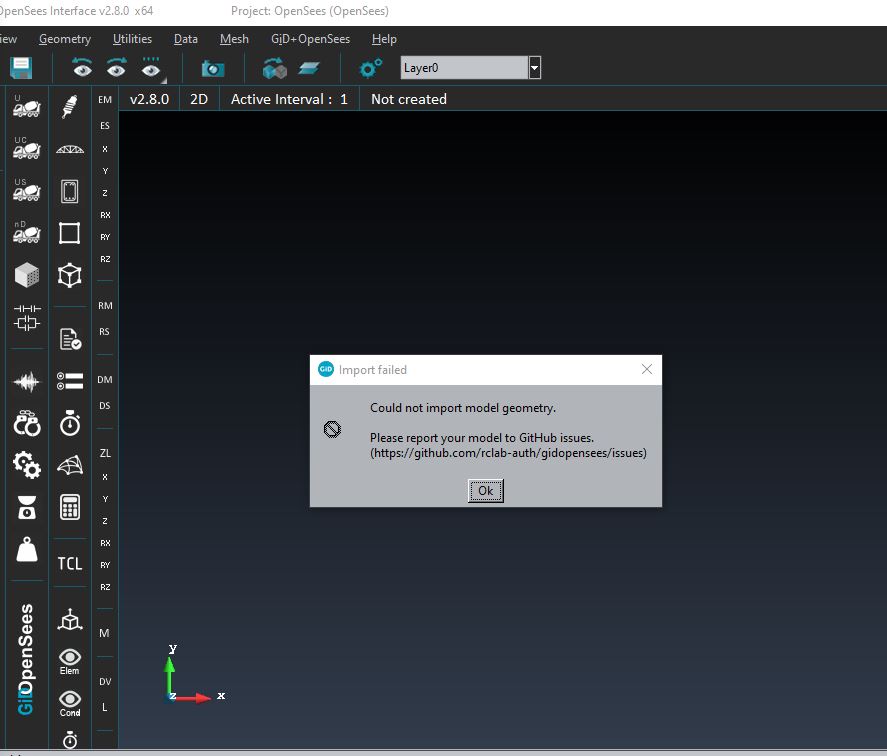The width and height of the screenshot is (887, 756).
Task: Click the RM toolbar button
Action: 105,305
